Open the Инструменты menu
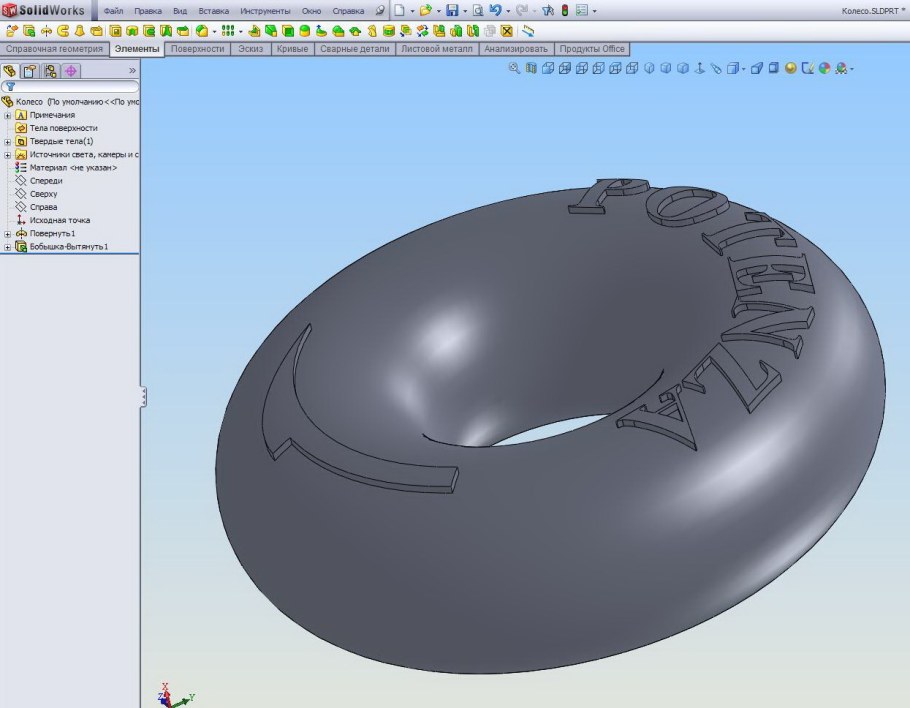This screenshot has height=708, width=910. [264, 10]
